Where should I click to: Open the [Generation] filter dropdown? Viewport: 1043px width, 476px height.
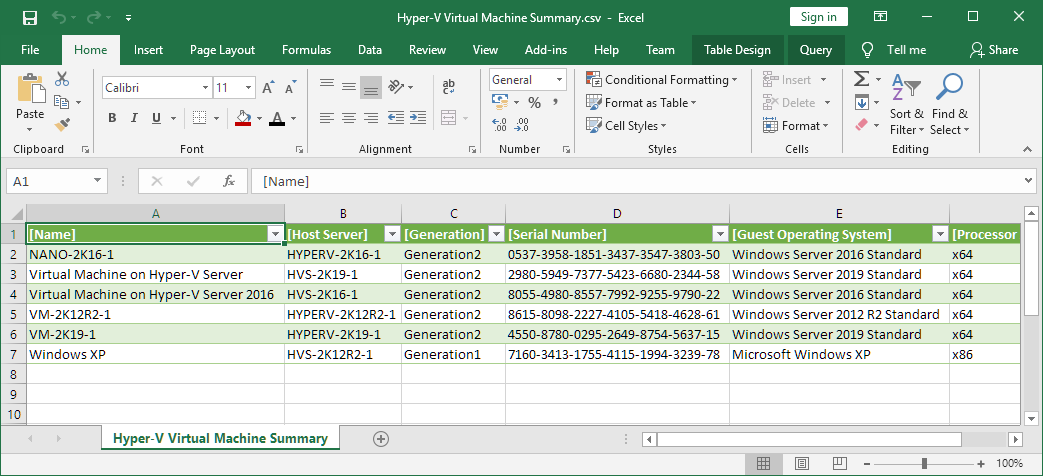pos(496,235)
